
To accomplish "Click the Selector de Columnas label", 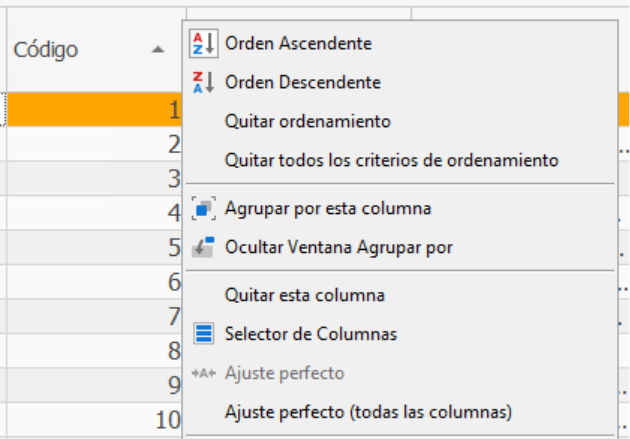I will pos(311,334).
